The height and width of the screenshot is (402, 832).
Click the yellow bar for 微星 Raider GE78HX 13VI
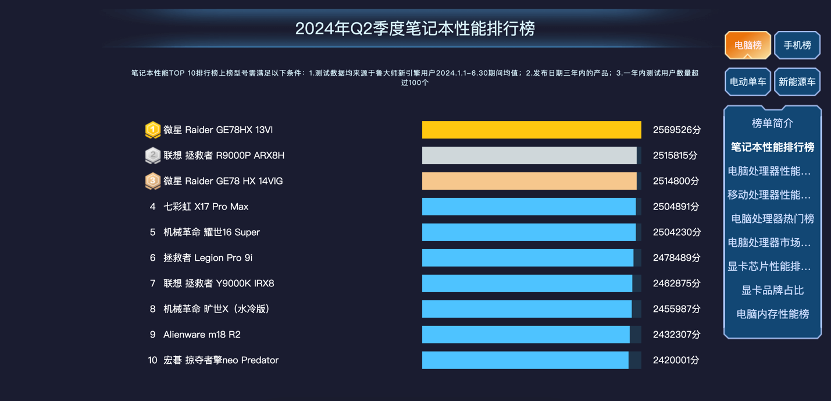pos(531,130)
